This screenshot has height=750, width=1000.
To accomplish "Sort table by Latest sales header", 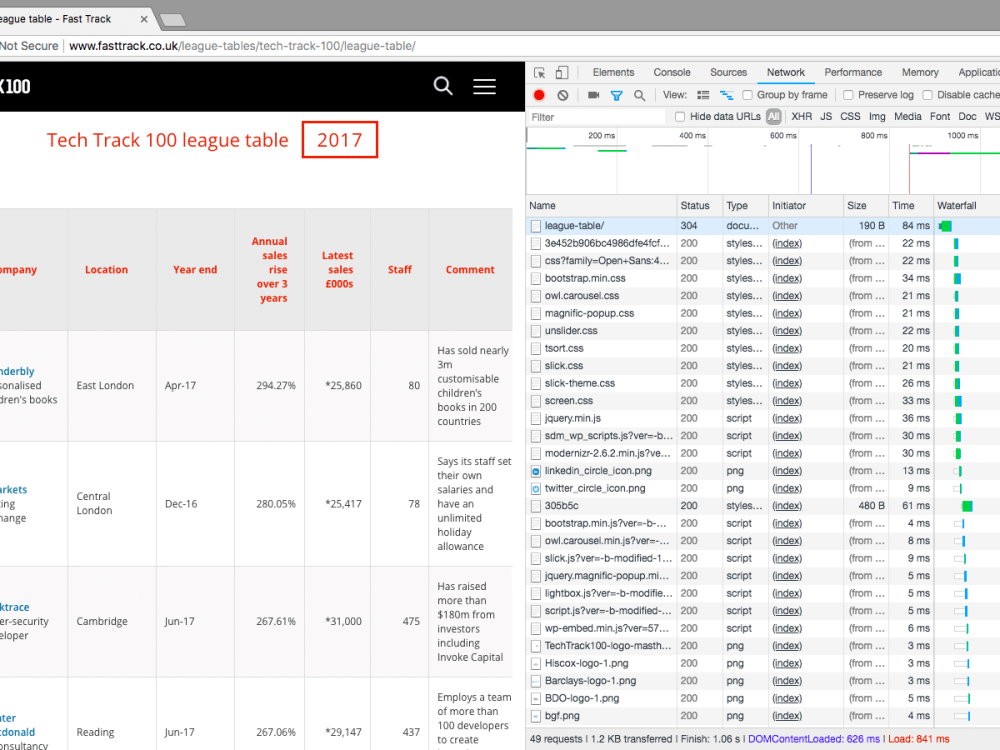I will coord(337,270).
